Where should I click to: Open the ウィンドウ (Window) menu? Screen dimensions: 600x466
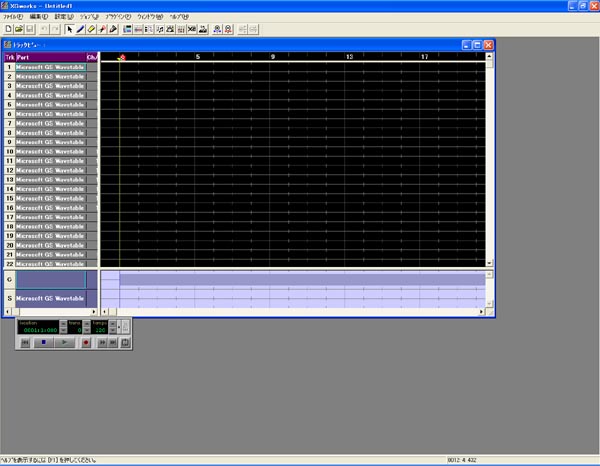[x=150, y=17]
